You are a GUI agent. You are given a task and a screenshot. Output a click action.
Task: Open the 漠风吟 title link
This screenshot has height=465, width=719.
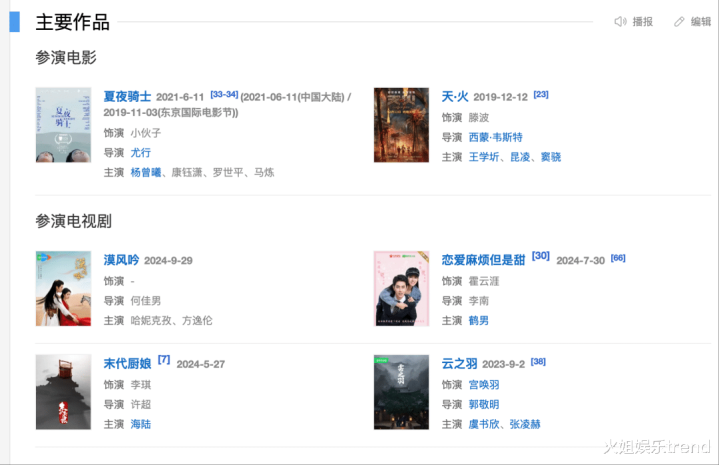121,260
